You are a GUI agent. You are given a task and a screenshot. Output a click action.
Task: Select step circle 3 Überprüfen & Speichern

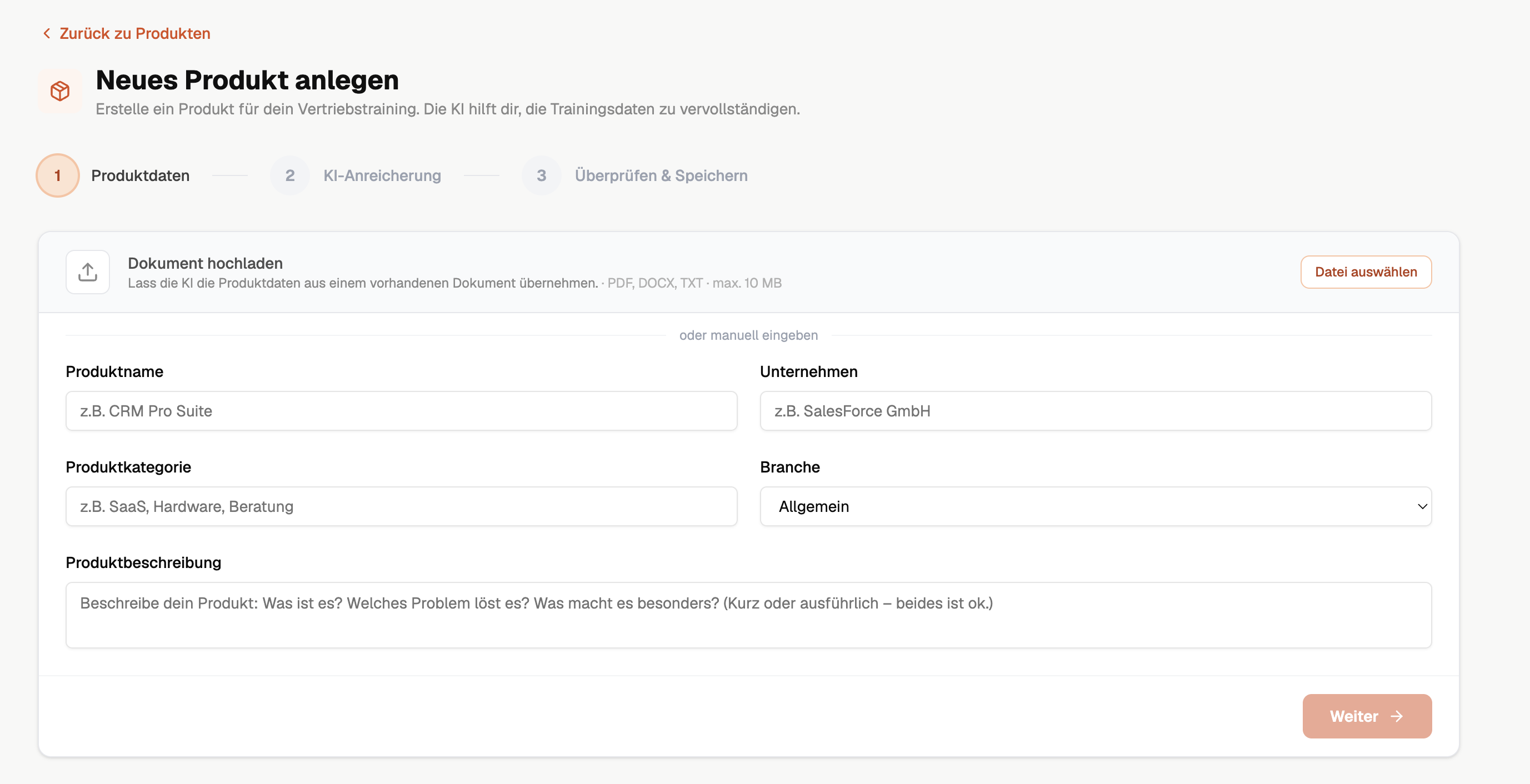[541, 175]
